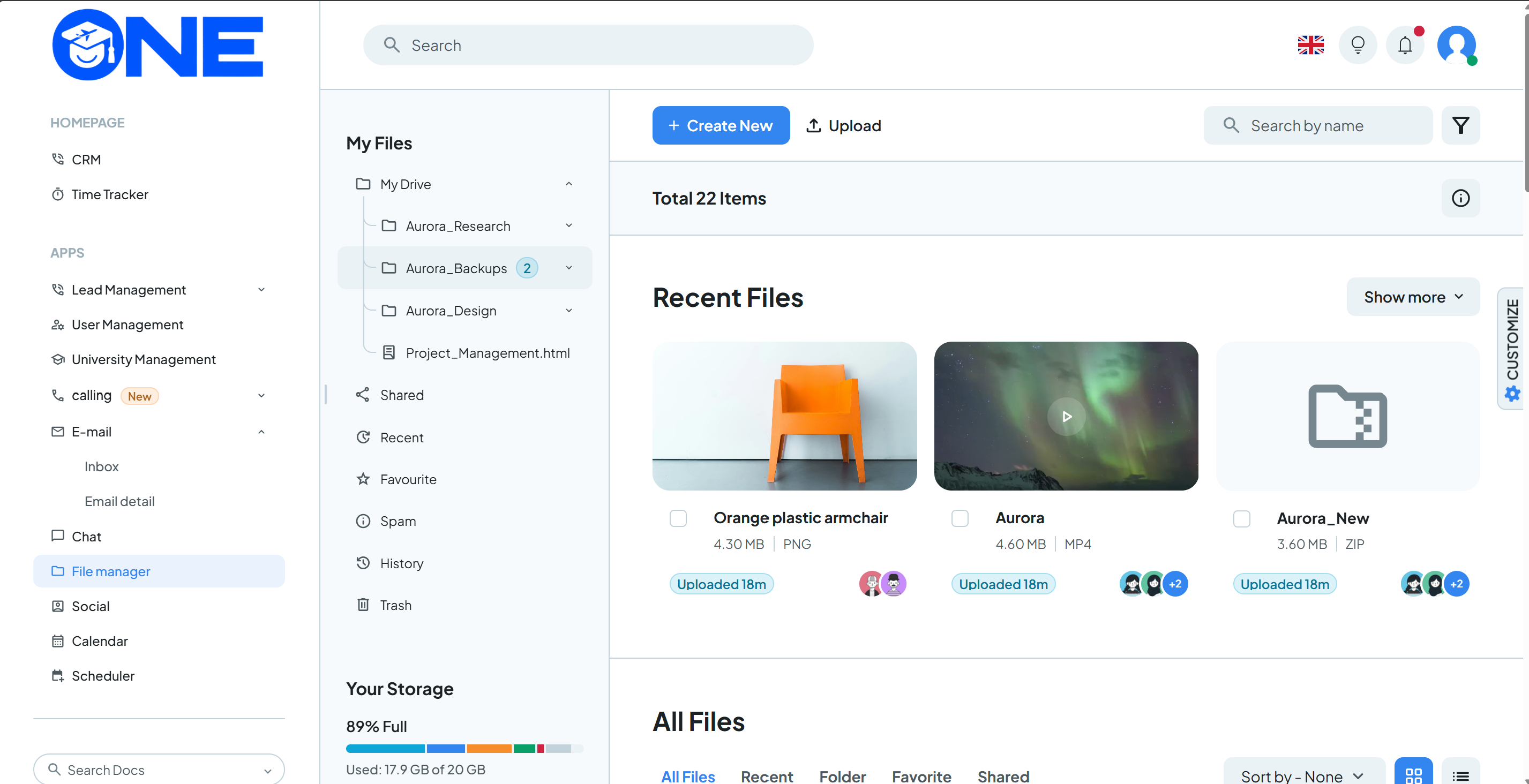
Task: Select the Aurora video file checkbox
Action: (960, 518)
